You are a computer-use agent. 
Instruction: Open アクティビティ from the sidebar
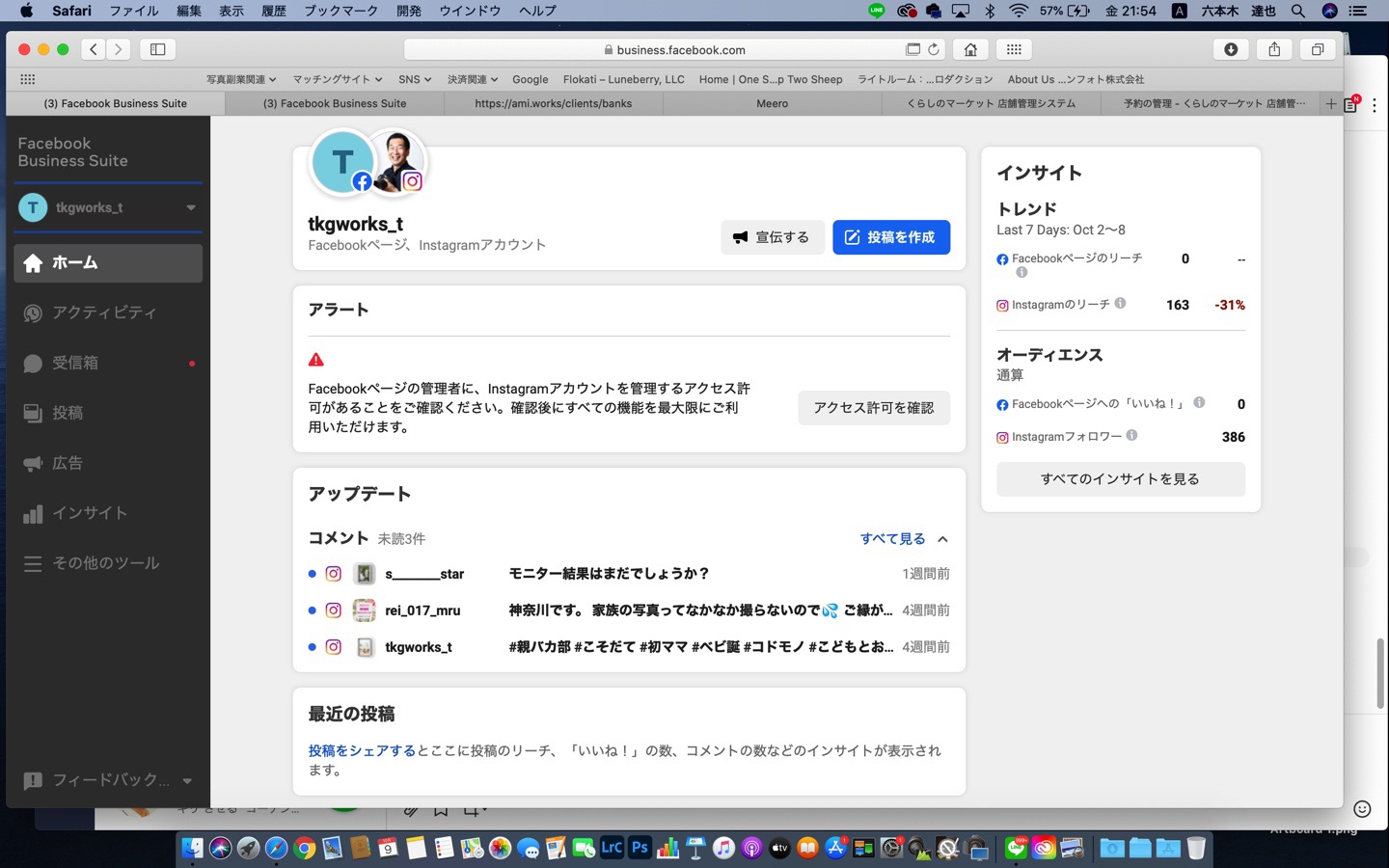click(x=108, y=312)
